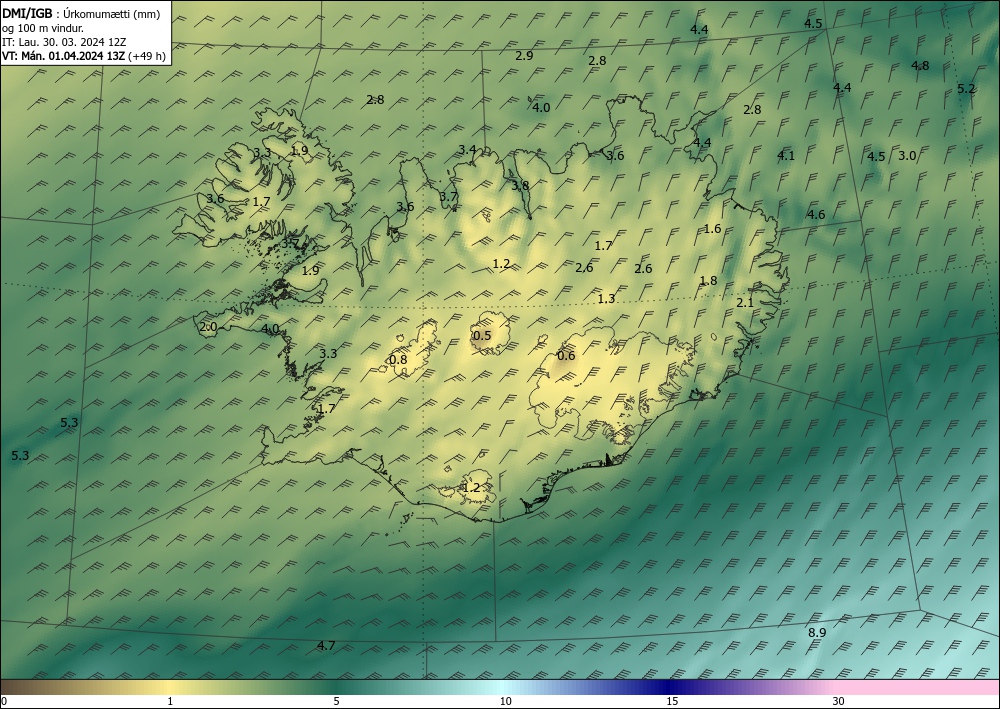
Task: Select the 5.2 value near the northeast corner
Action: (x=966, y=89)
